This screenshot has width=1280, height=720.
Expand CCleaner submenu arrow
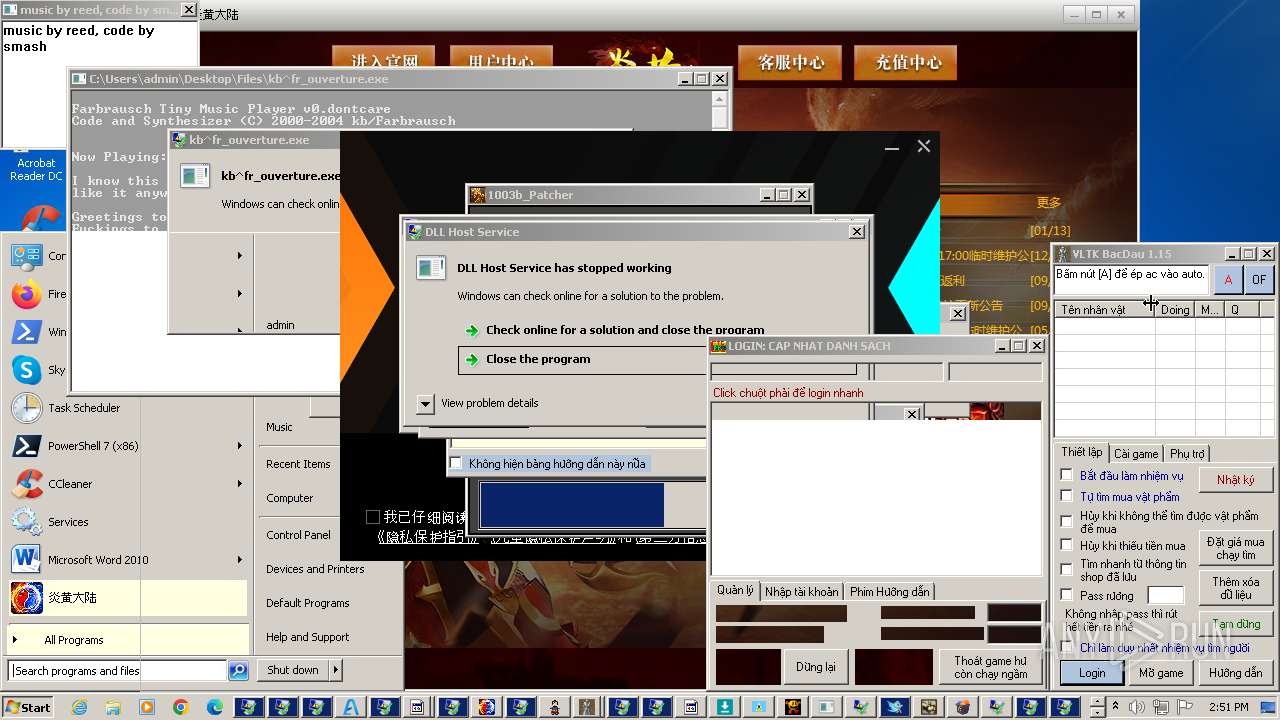240,484
